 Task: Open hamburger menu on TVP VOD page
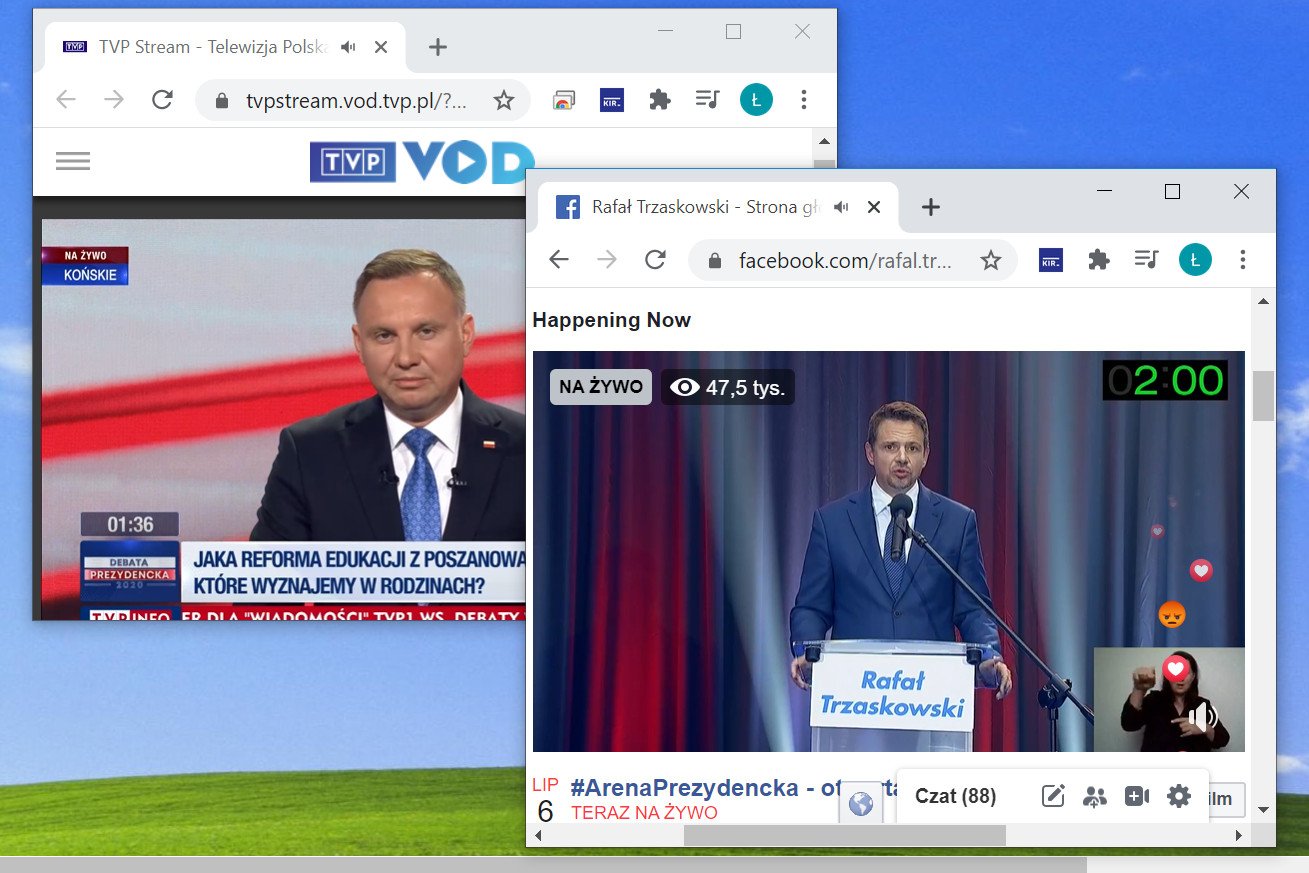point(73,161)
